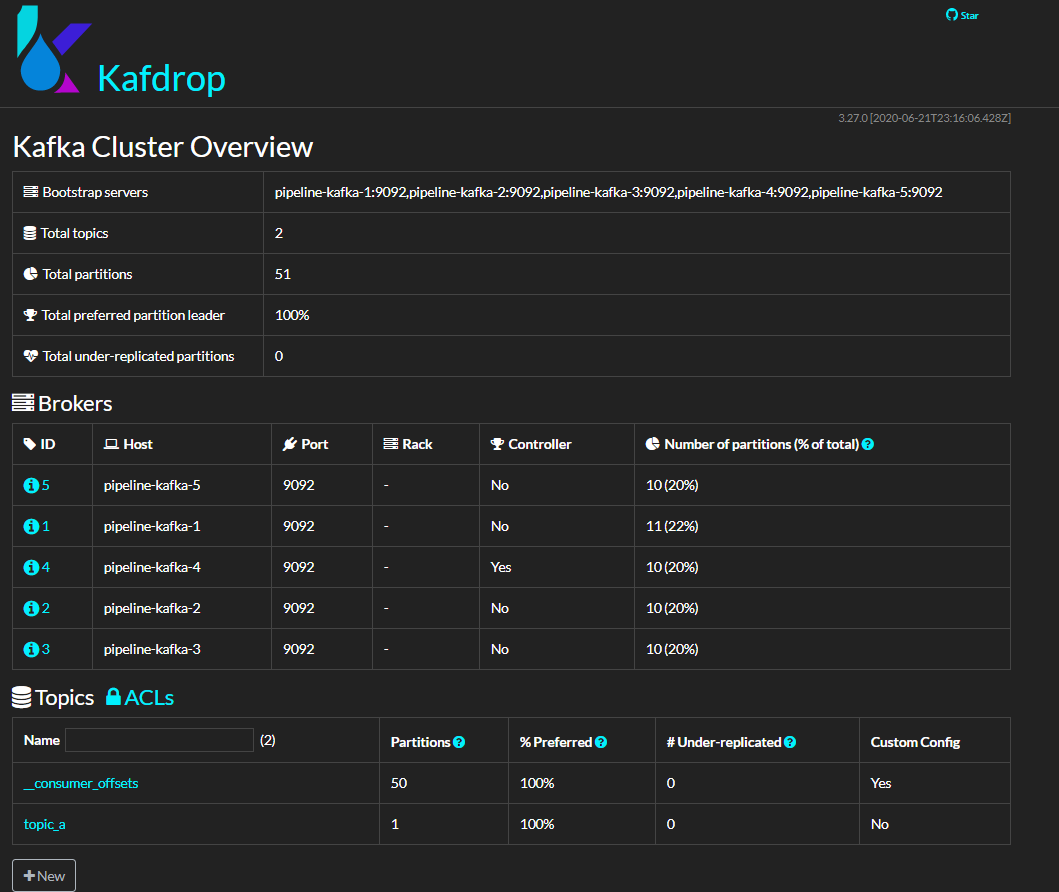This screenshot has width=1059, height=892.
Task: Open broker ID 3 details
Action: [45, 650]
